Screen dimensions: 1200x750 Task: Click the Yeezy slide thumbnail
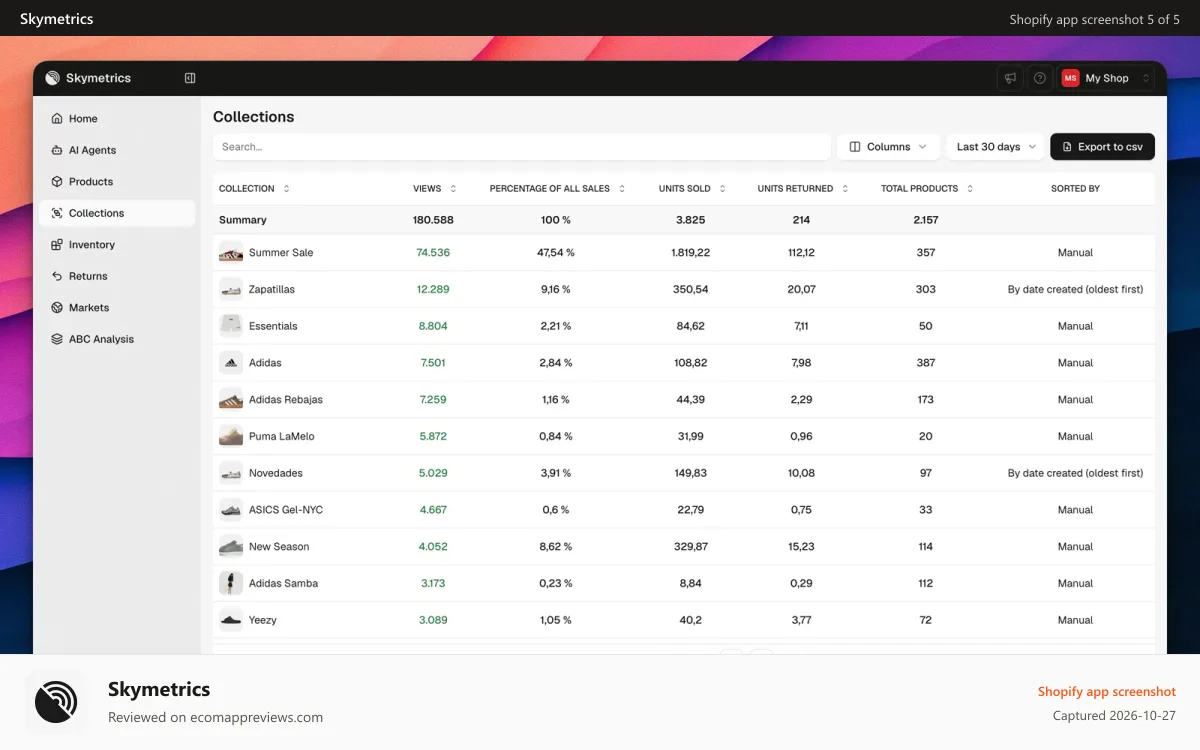(231, 620)
